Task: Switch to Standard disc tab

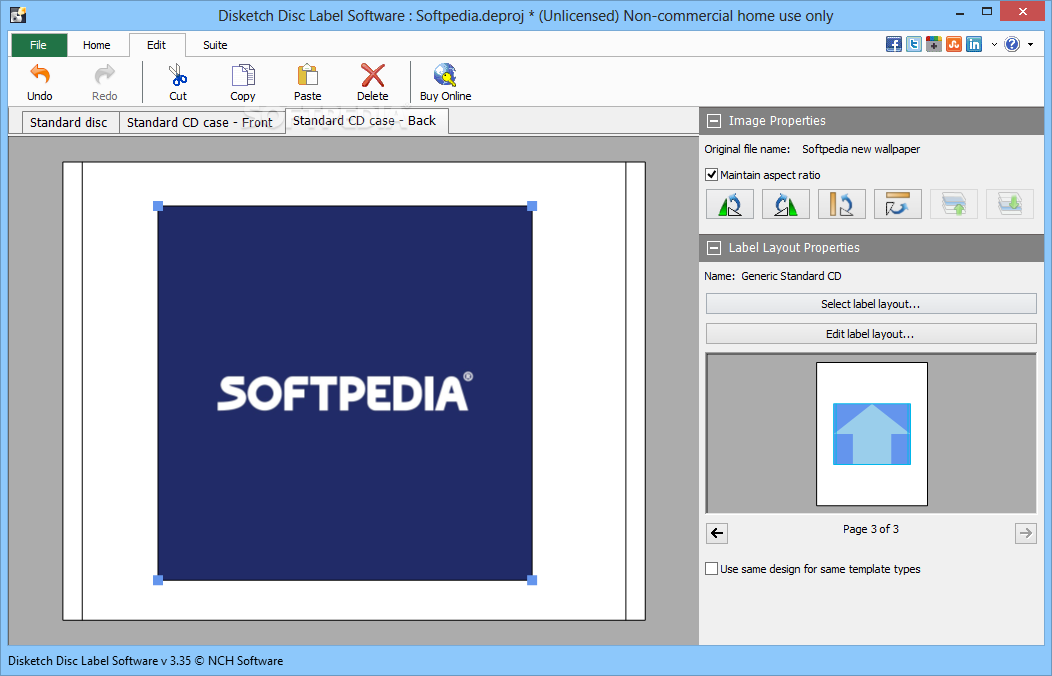Action: [x=68, y=123]
